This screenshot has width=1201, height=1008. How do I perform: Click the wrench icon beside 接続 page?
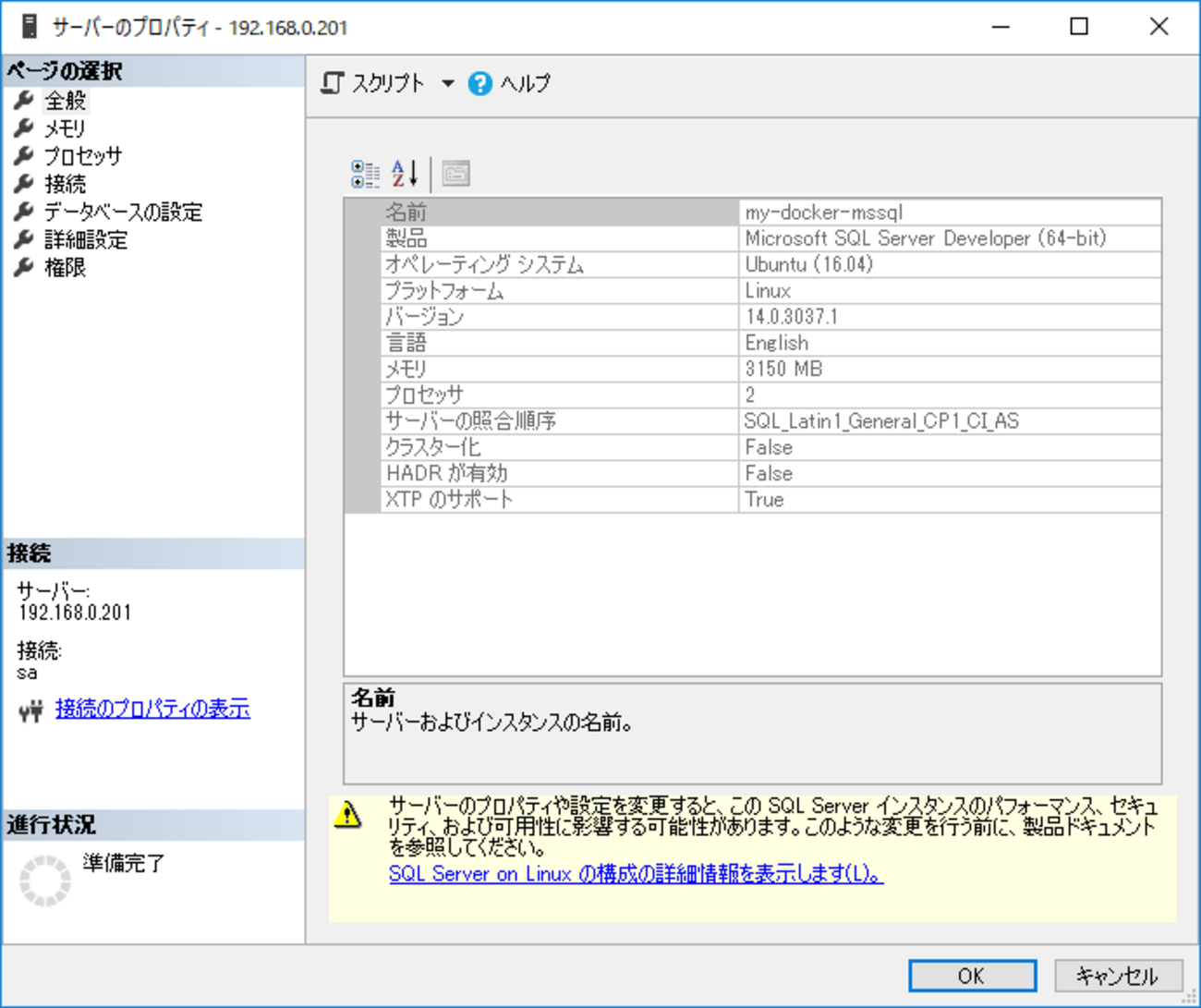[x=24, y=183]
